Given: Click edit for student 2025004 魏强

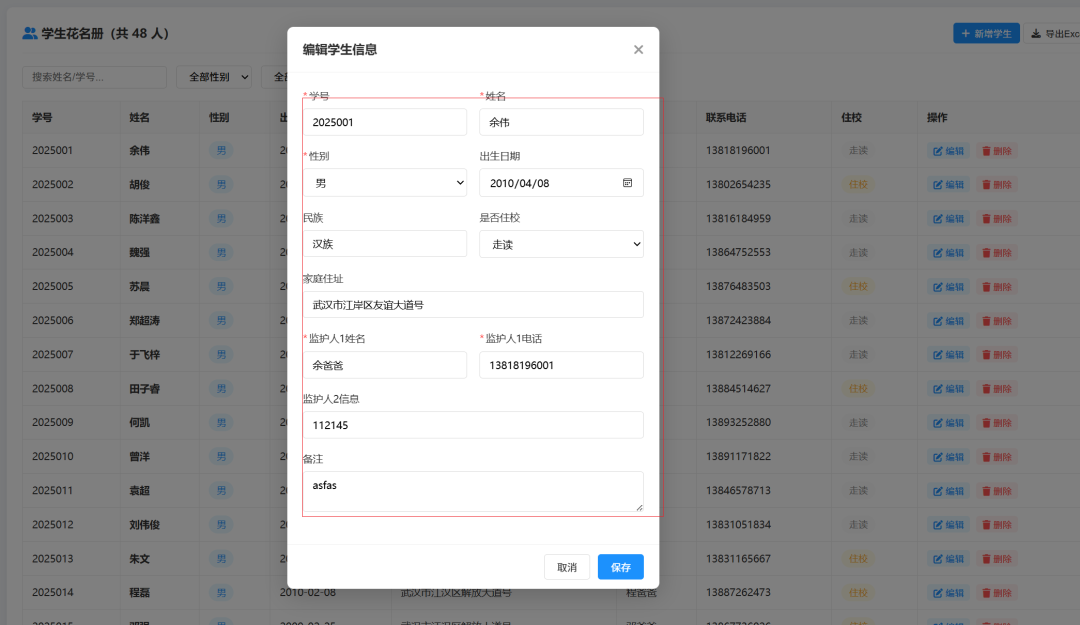Looking at the screenshot, I should pyautogui.click(x=948, y=253).
